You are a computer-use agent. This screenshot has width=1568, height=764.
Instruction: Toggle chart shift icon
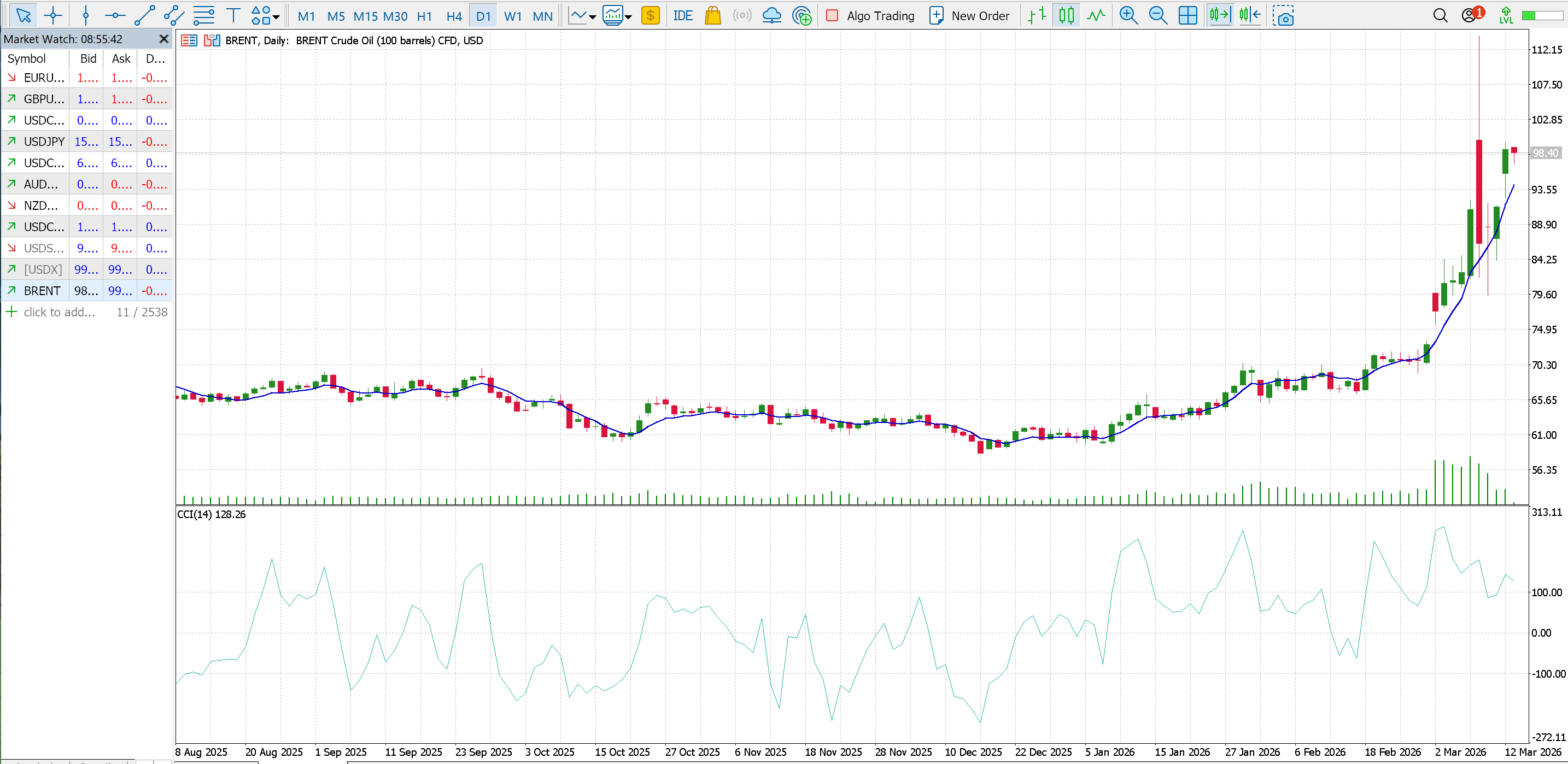pyautogui.click(x=1250, y=16)
